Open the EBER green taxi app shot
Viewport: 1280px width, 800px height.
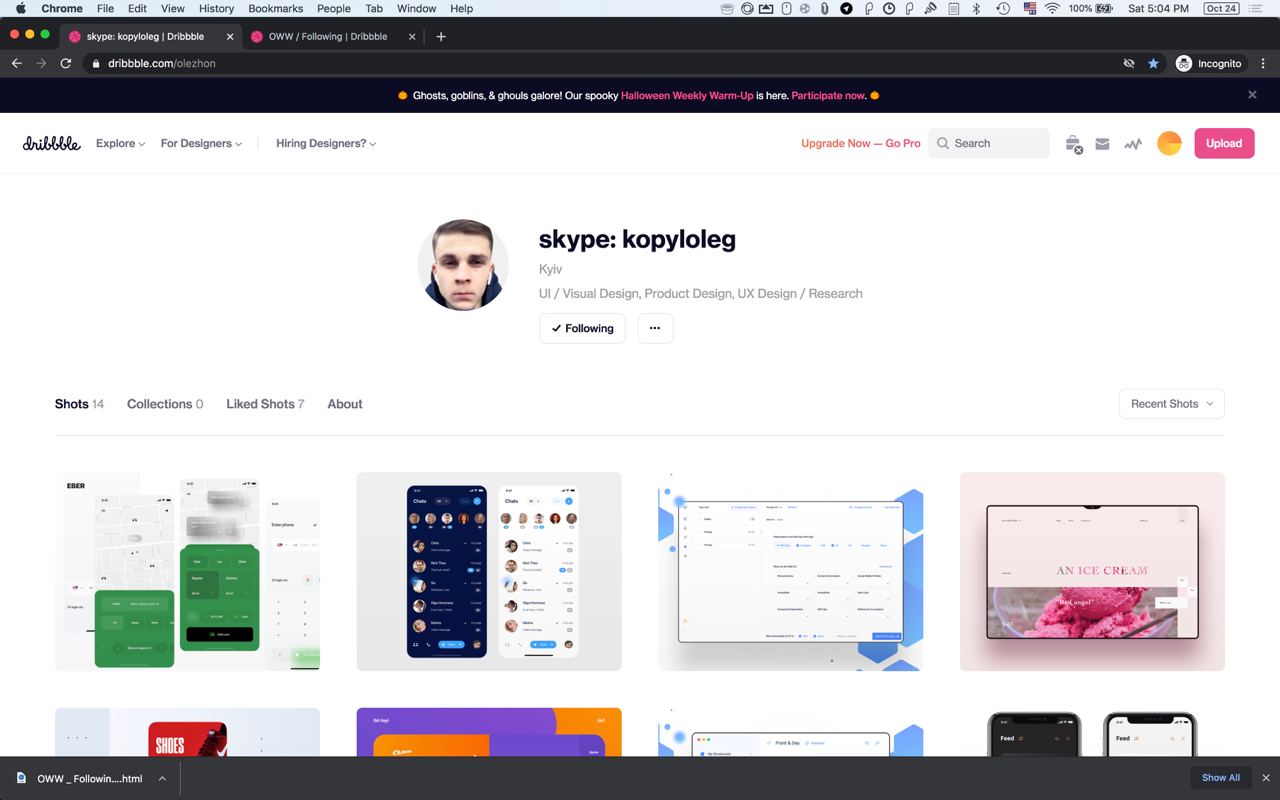pos(187,571)
